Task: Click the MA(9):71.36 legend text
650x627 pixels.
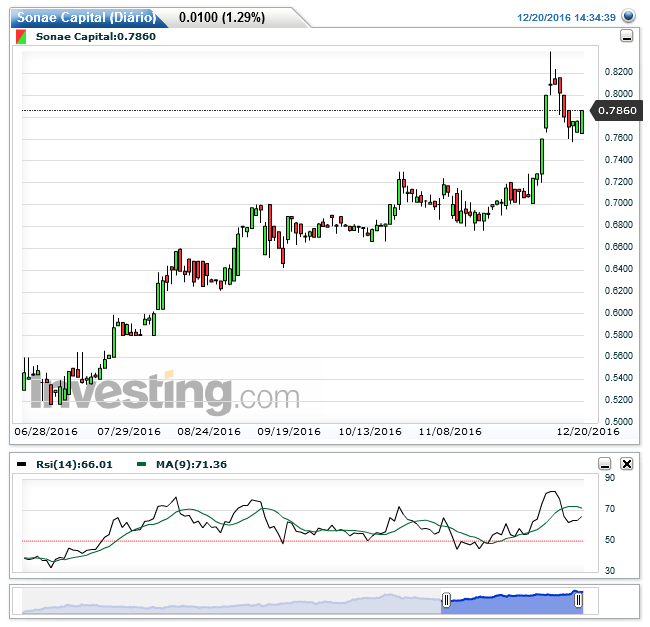Action: click(192, 464)
